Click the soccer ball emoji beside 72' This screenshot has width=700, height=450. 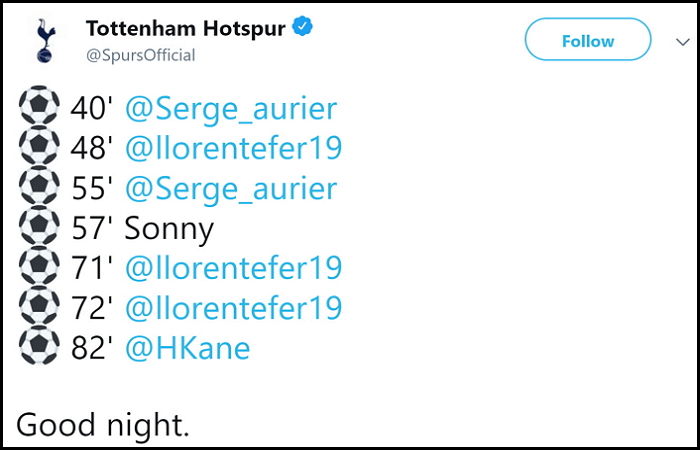[x=39, y=305]
